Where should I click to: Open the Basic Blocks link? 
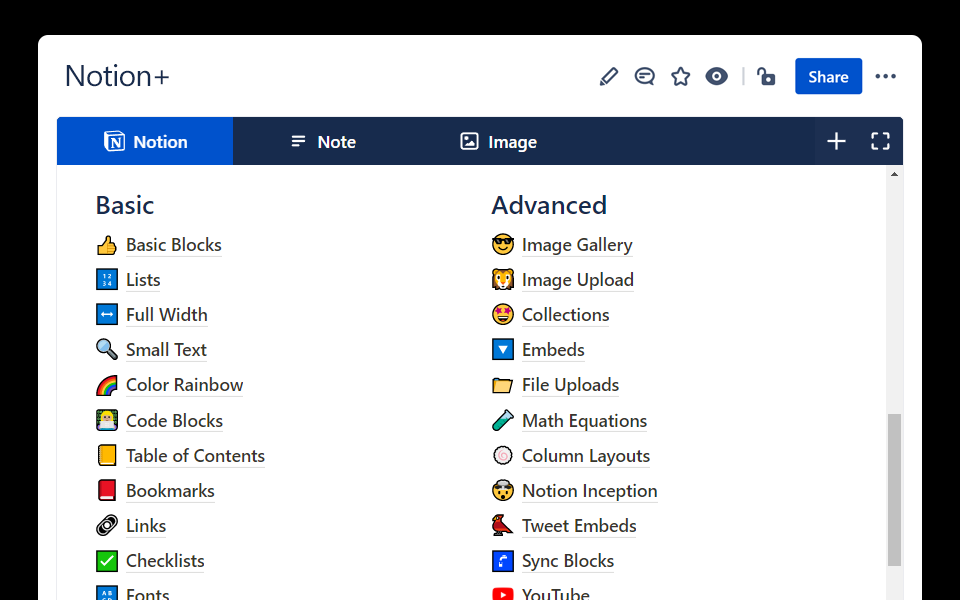(174, 245)
